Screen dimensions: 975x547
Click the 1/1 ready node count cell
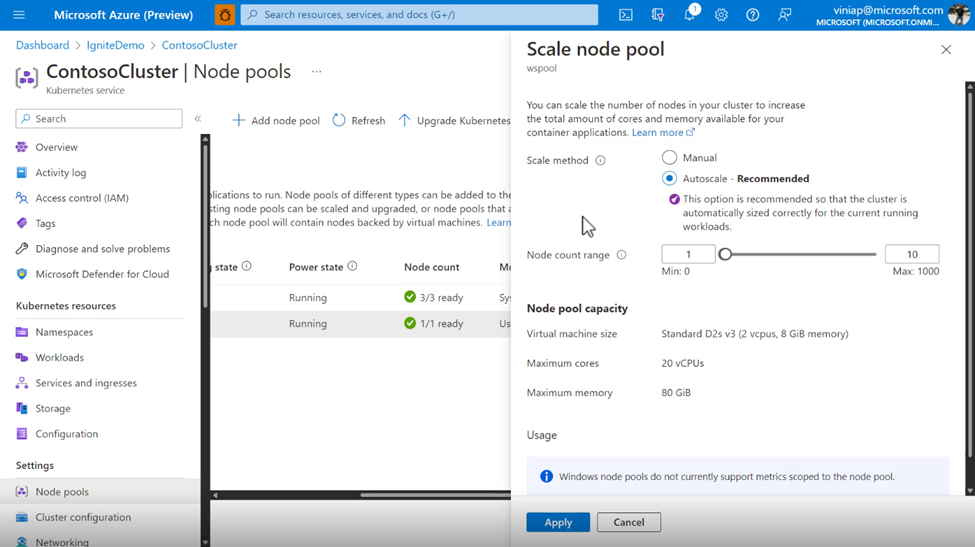[x=433, y=323]
